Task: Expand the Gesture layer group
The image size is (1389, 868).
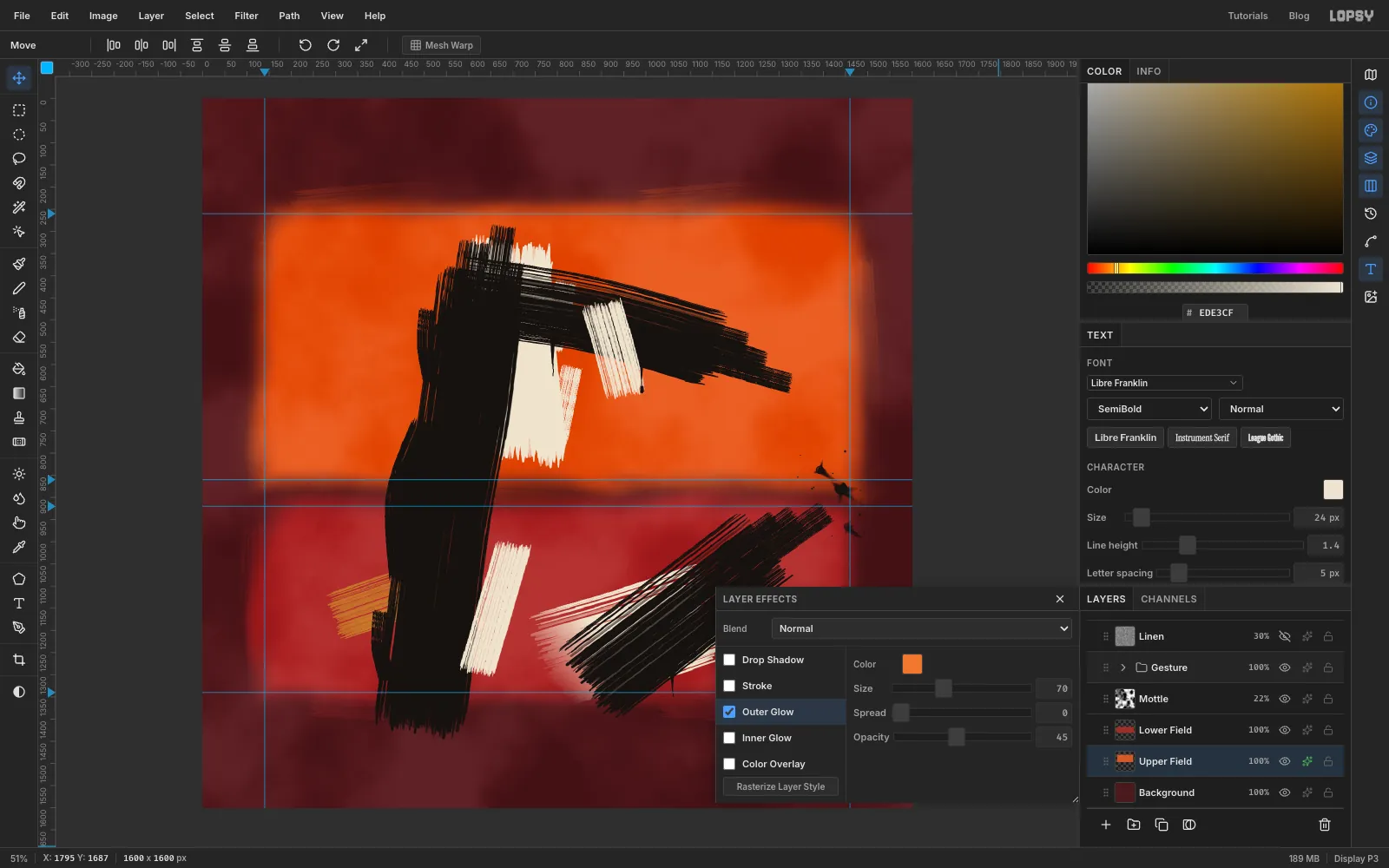Action: (x=1122, y=667)
